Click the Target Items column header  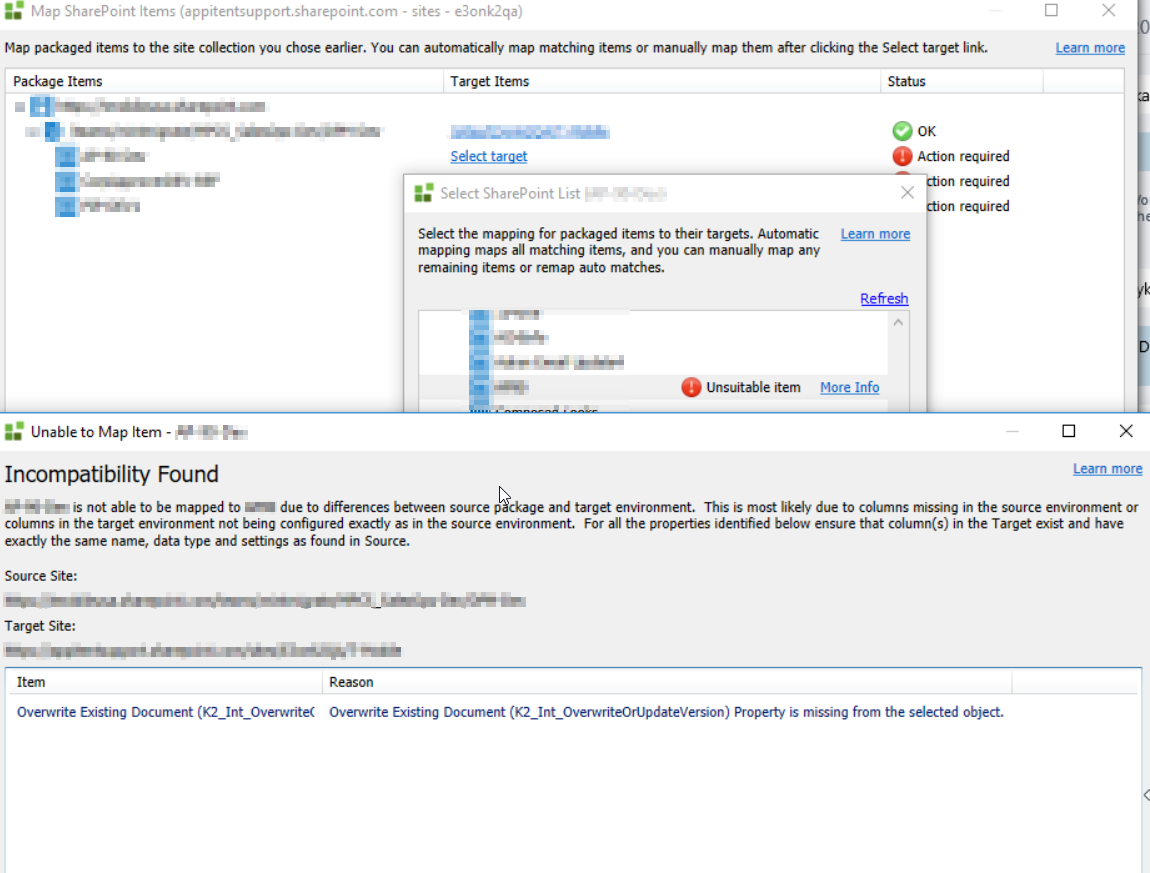pyautogui.click(x=662, y=81)
